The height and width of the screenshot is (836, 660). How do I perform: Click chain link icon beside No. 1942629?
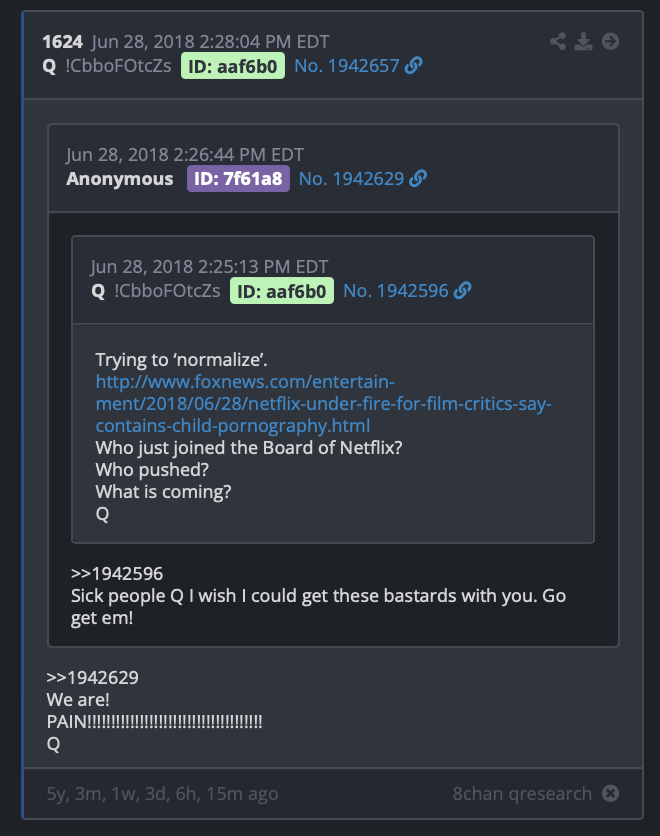click(418, 179)
